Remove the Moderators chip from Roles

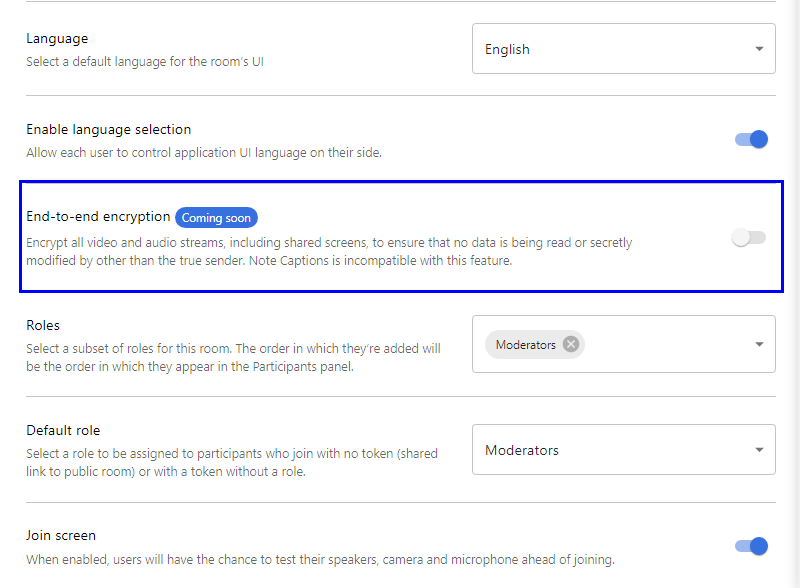[x=571, y=344]
